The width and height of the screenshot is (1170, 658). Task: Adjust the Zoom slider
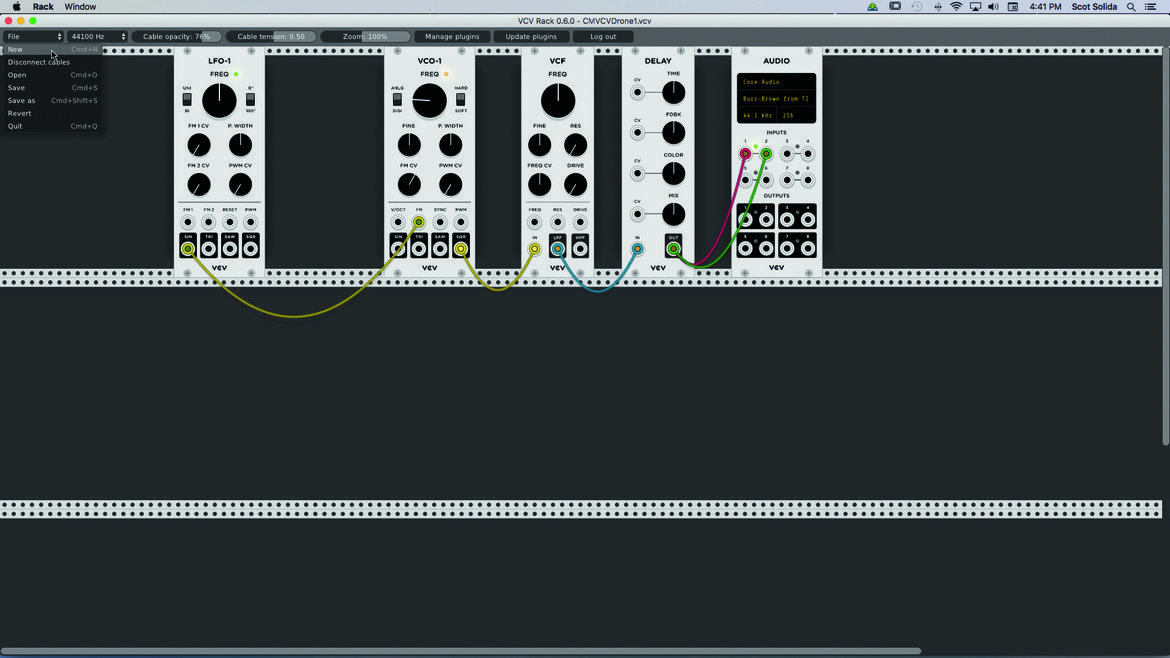coord(365,37)
